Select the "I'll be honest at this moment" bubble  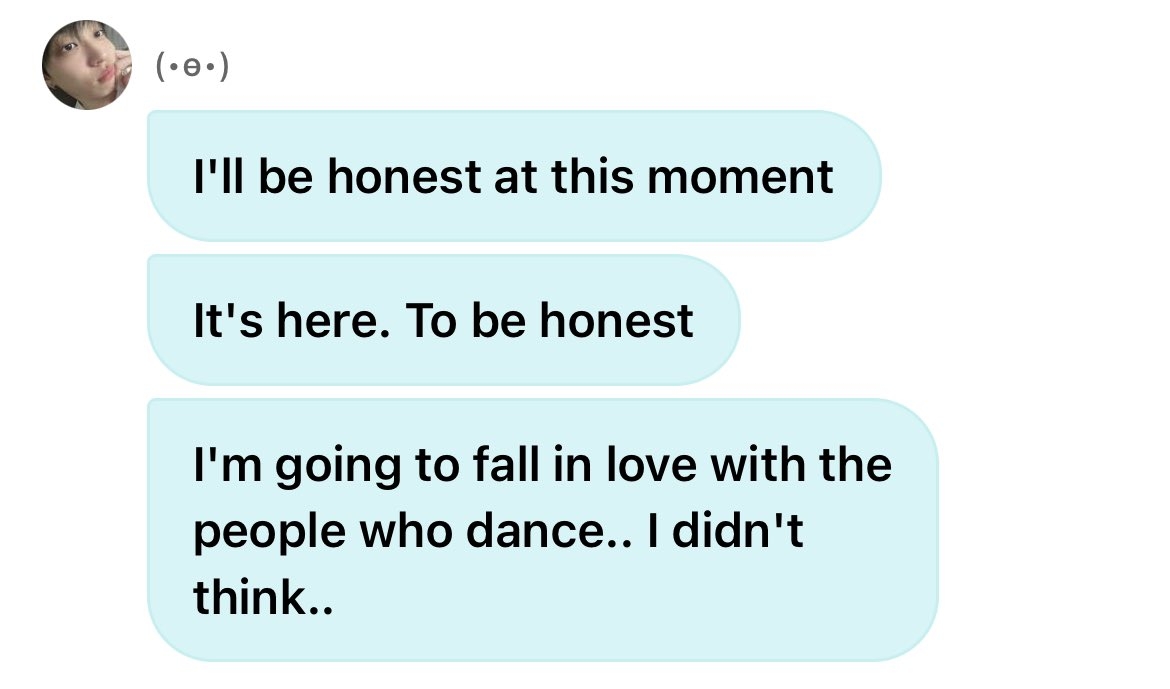(x=514, y=176)
